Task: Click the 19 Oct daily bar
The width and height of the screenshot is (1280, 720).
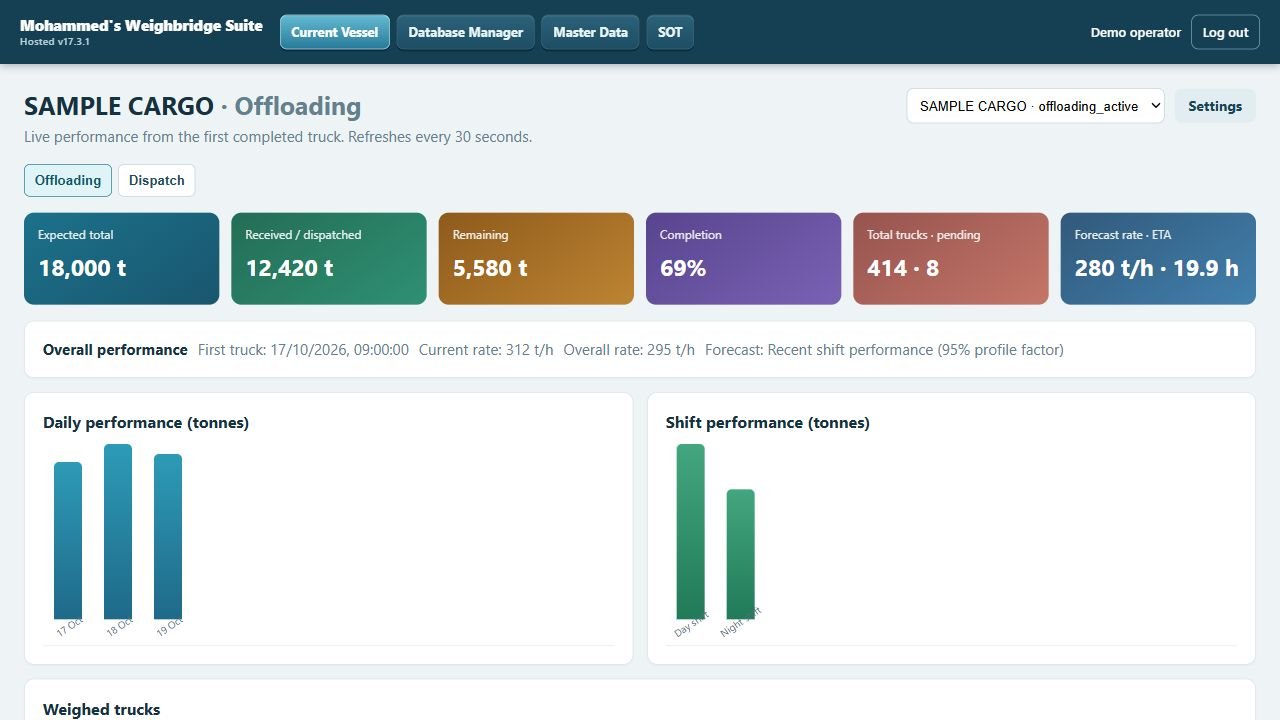Action: tap(168, 537)
